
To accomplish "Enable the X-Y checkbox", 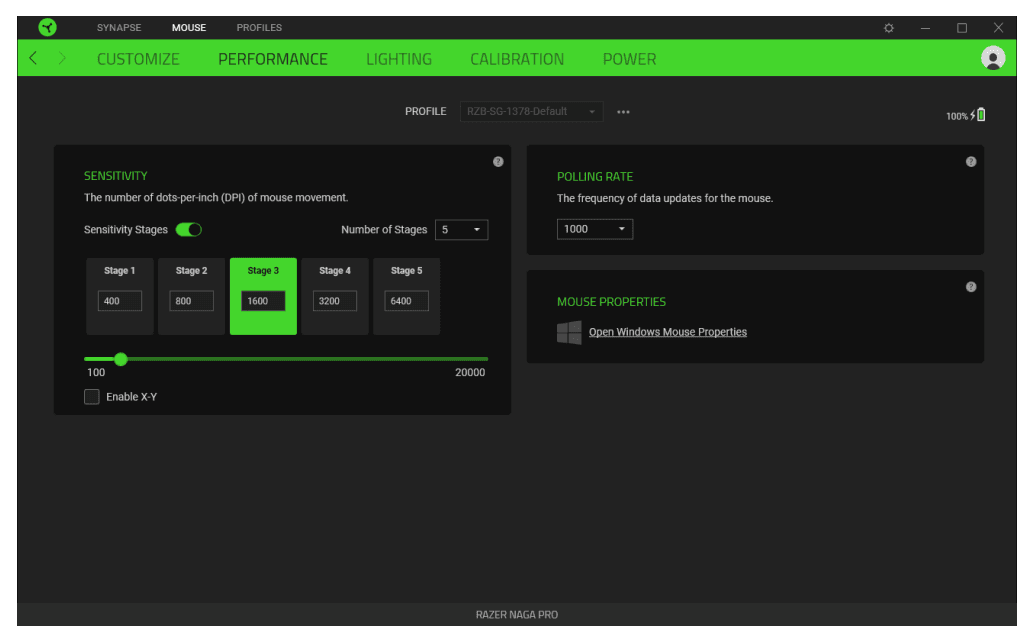I will [x=91, y=396].
